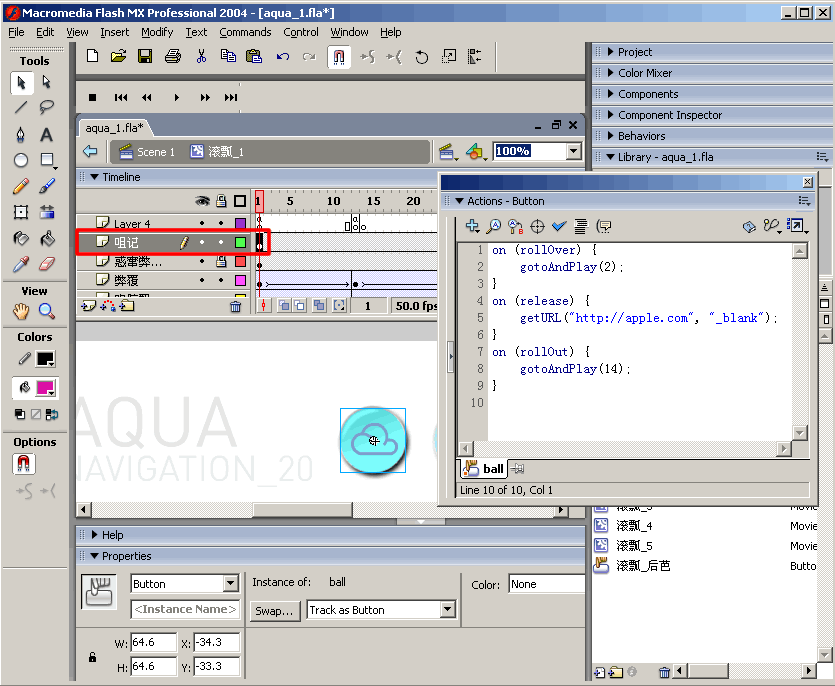
Task: Expand the Components panel
Action: click(611, 94)
